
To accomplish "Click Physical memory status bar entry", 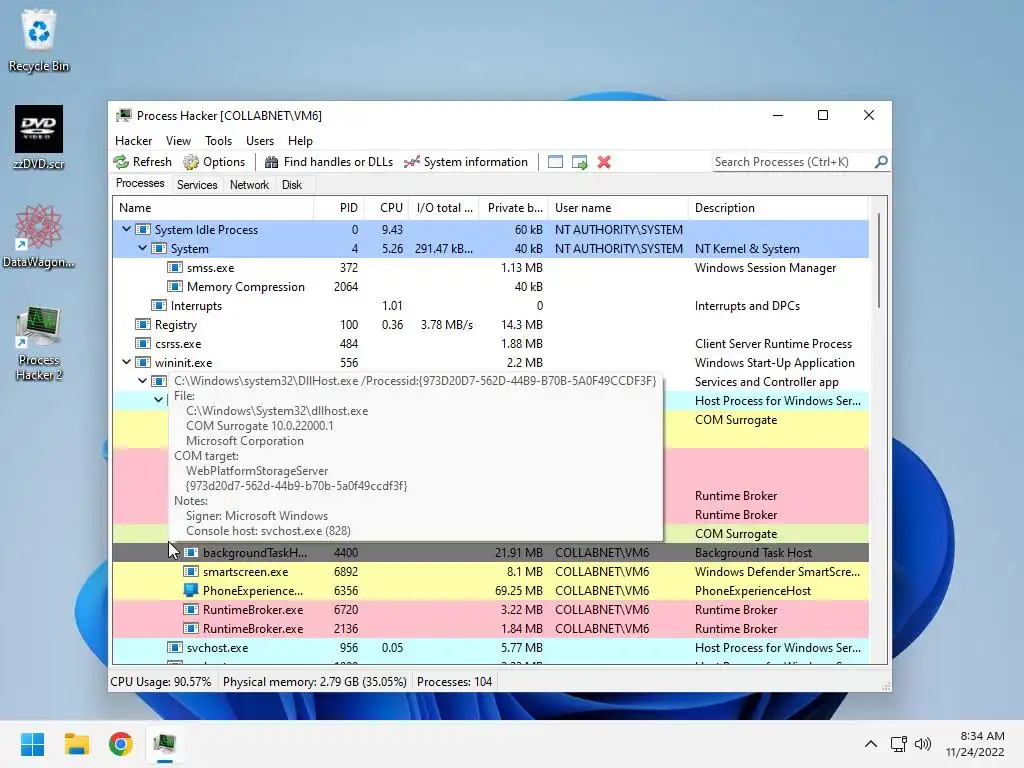I will pyautogui.click(x=315, y=681).
